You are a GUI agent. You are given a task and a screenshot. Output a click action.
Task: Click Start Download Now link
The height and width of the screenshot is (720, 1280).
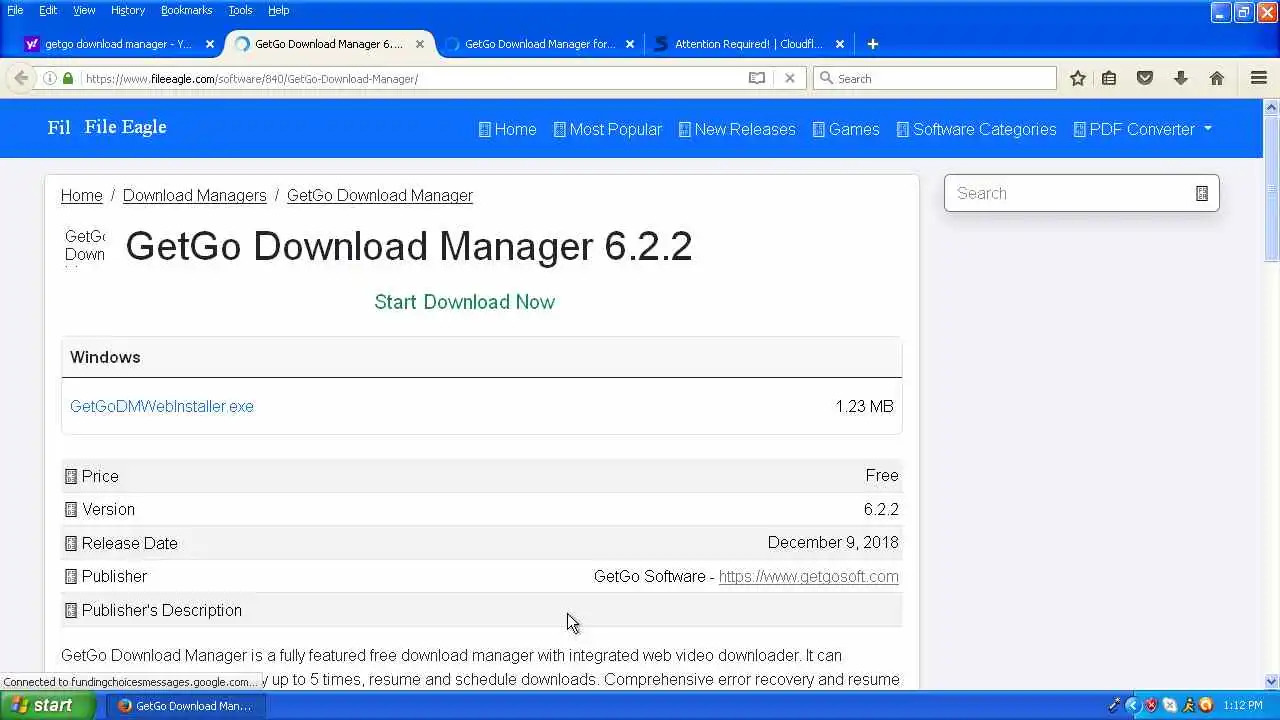[464, 302]
